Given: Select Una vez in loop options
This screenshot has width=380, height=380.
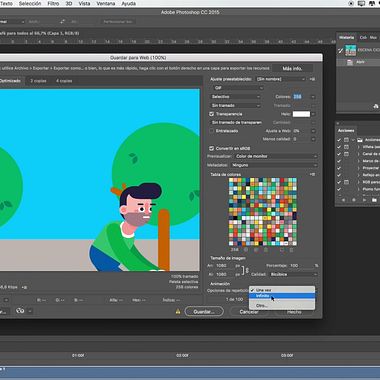Looking at the screenshot, I should pyautogui.click(x=282, y=290).
